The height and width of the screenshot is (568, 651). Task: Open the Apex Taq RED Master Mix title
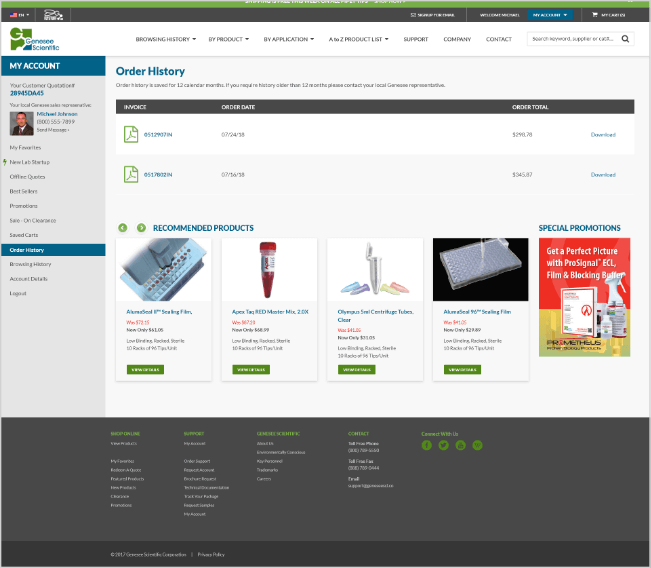[x=270, y=312]
